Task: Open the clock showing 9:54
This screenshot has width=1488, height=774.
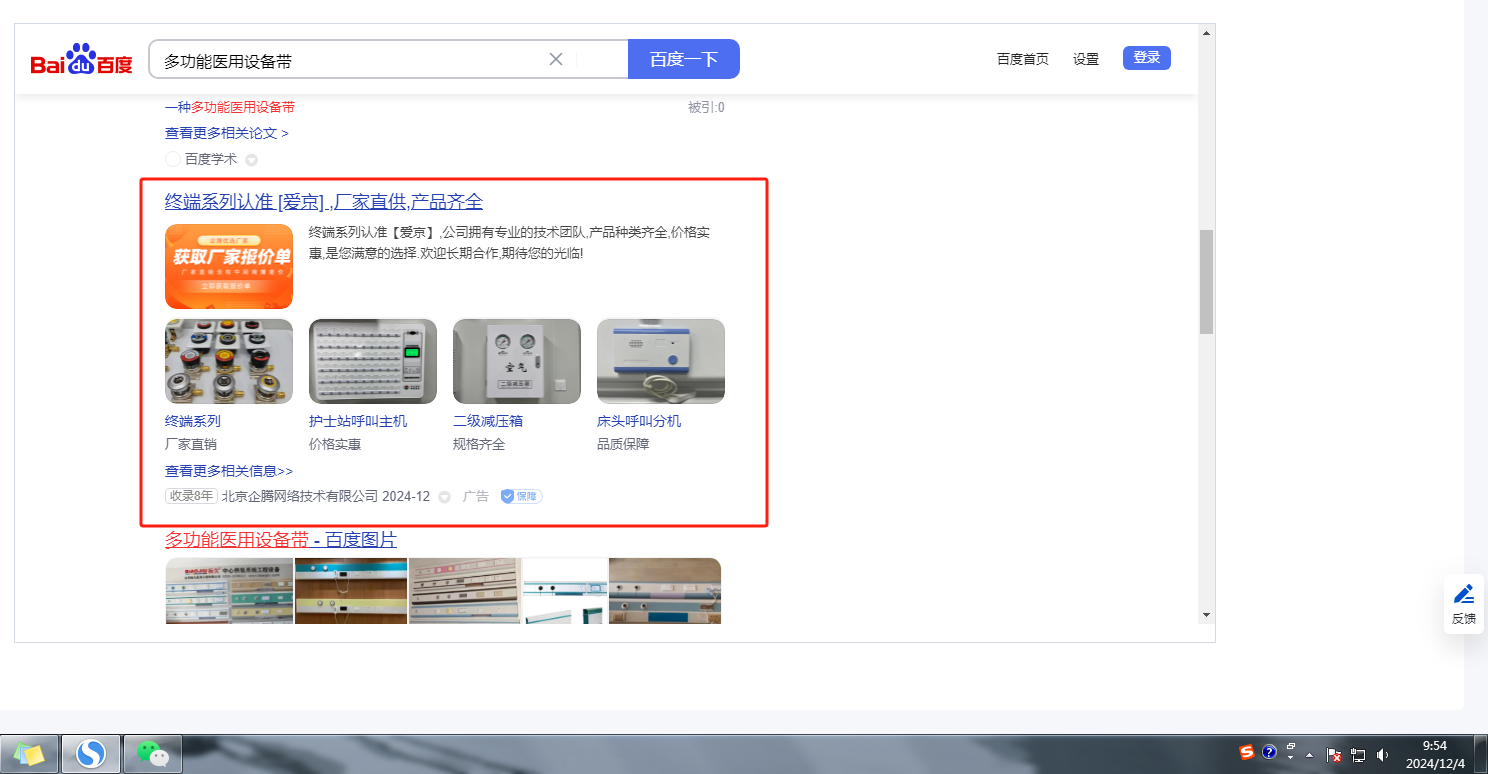Action: click(1435, 754)
